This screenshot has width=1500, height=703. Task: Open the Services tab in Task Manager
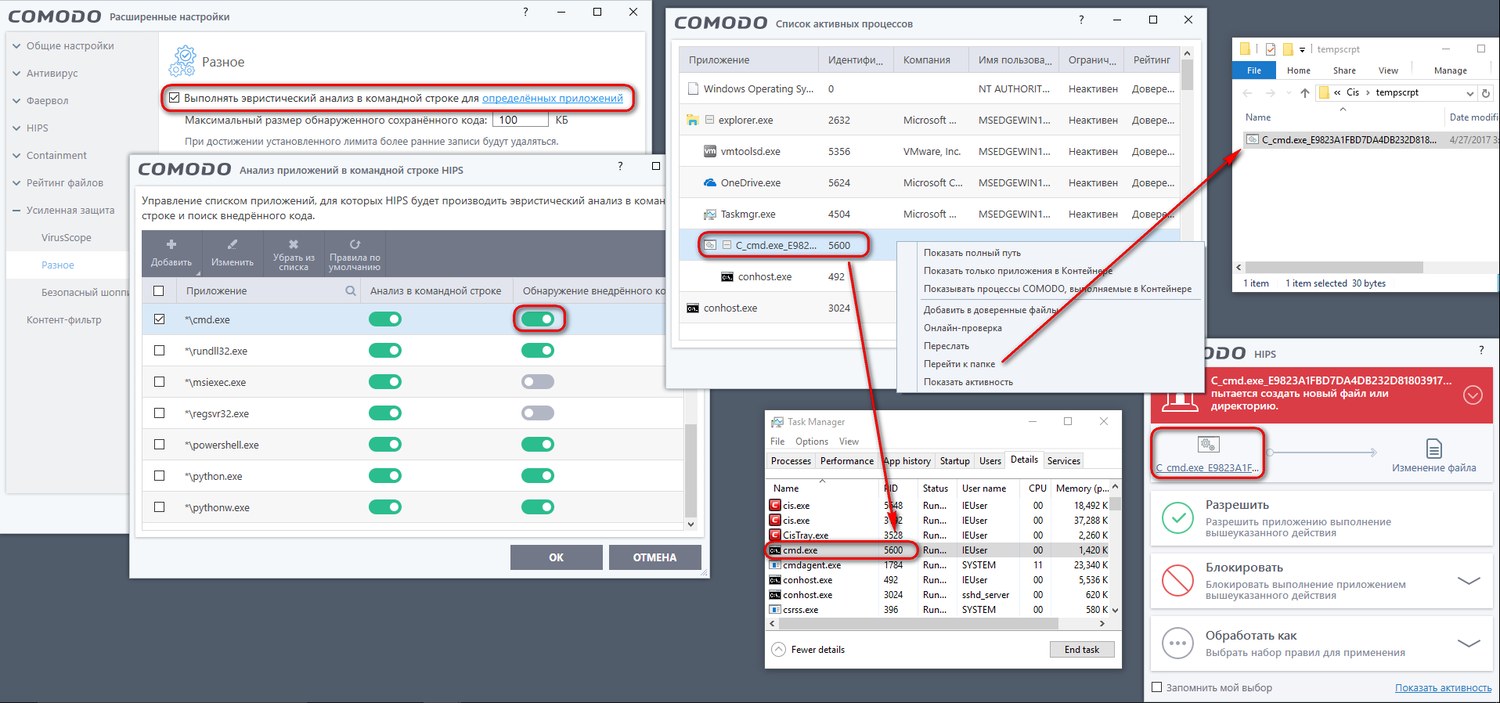[x=1063, y=461]
